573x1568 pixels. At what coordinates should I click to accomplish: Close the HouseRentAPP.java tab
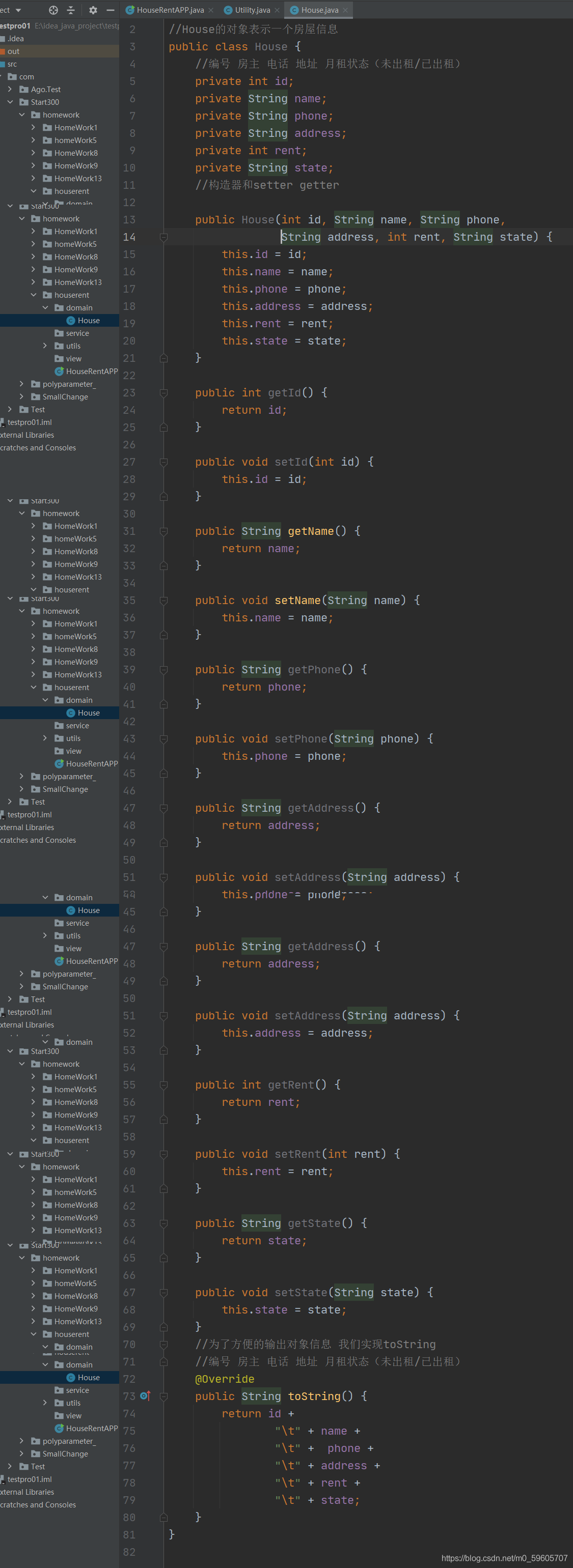(211, 10)
